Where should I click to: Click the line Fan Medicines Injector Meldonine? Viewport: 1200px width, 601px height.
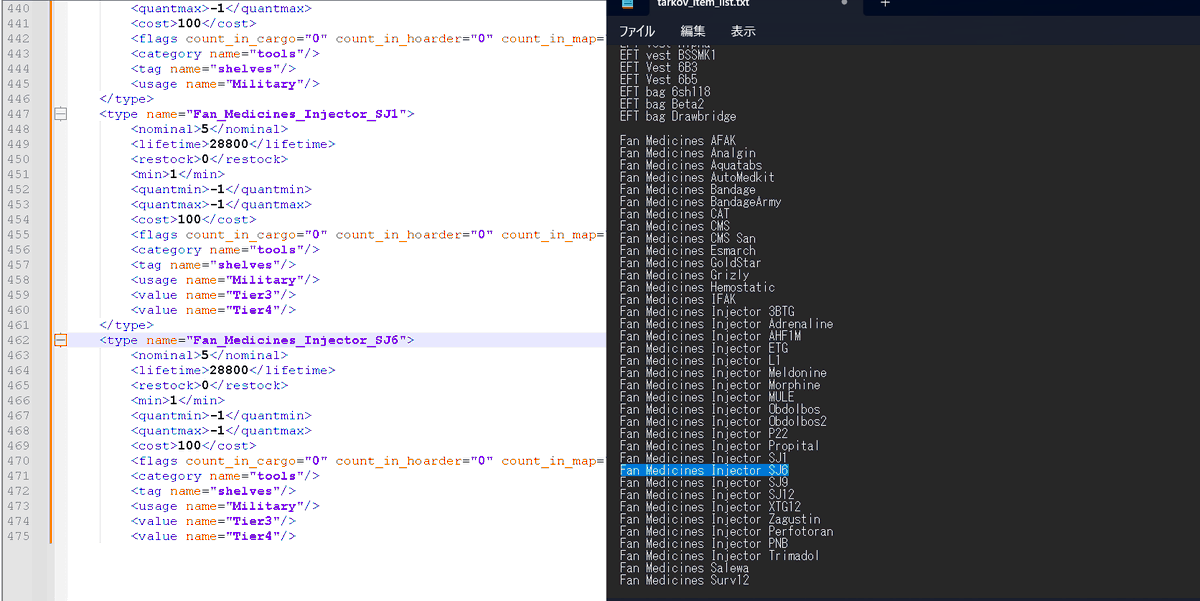pos(723,373)
